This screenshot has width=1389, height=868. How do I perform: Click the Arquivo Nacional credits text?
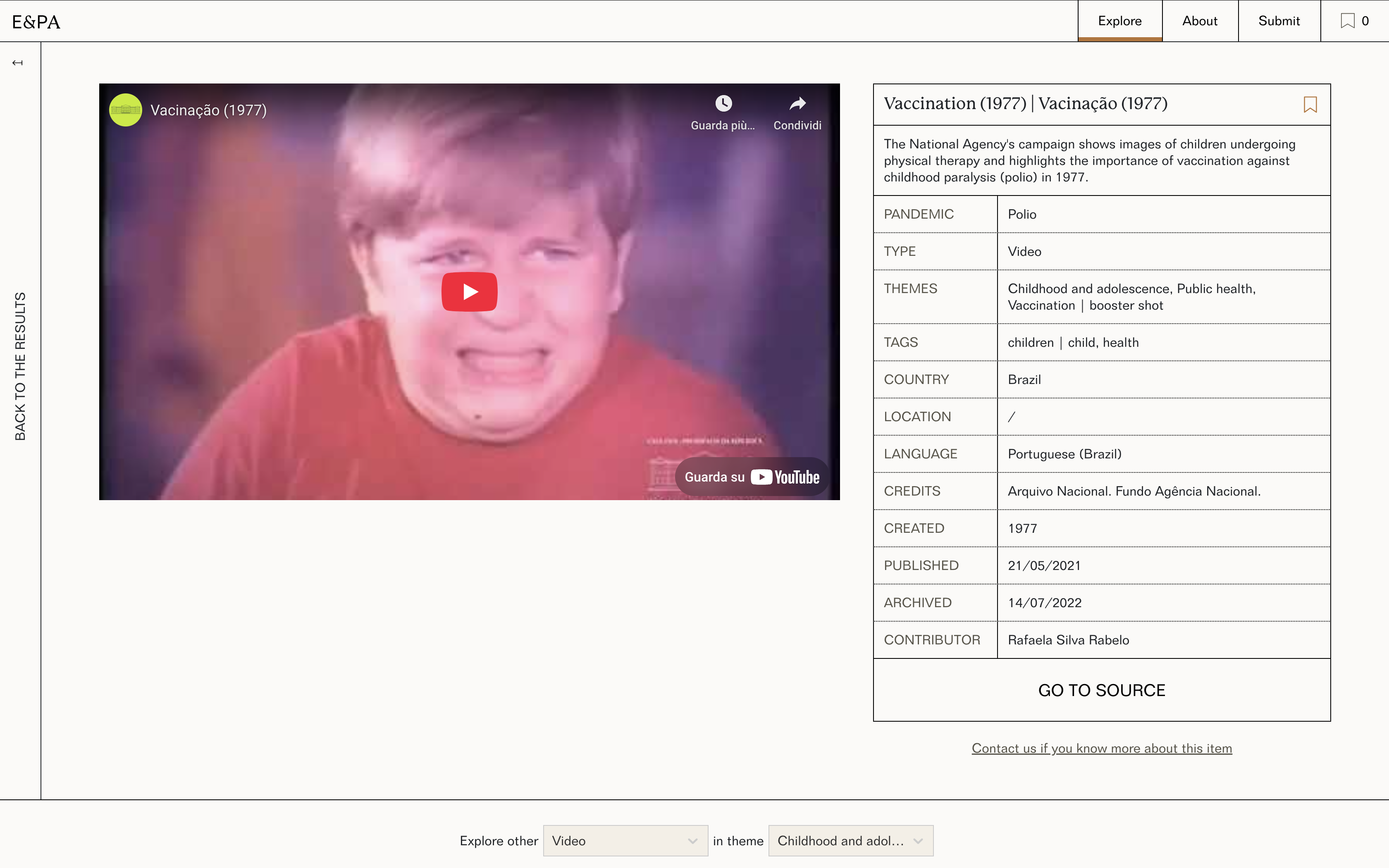click(1134, 491)
